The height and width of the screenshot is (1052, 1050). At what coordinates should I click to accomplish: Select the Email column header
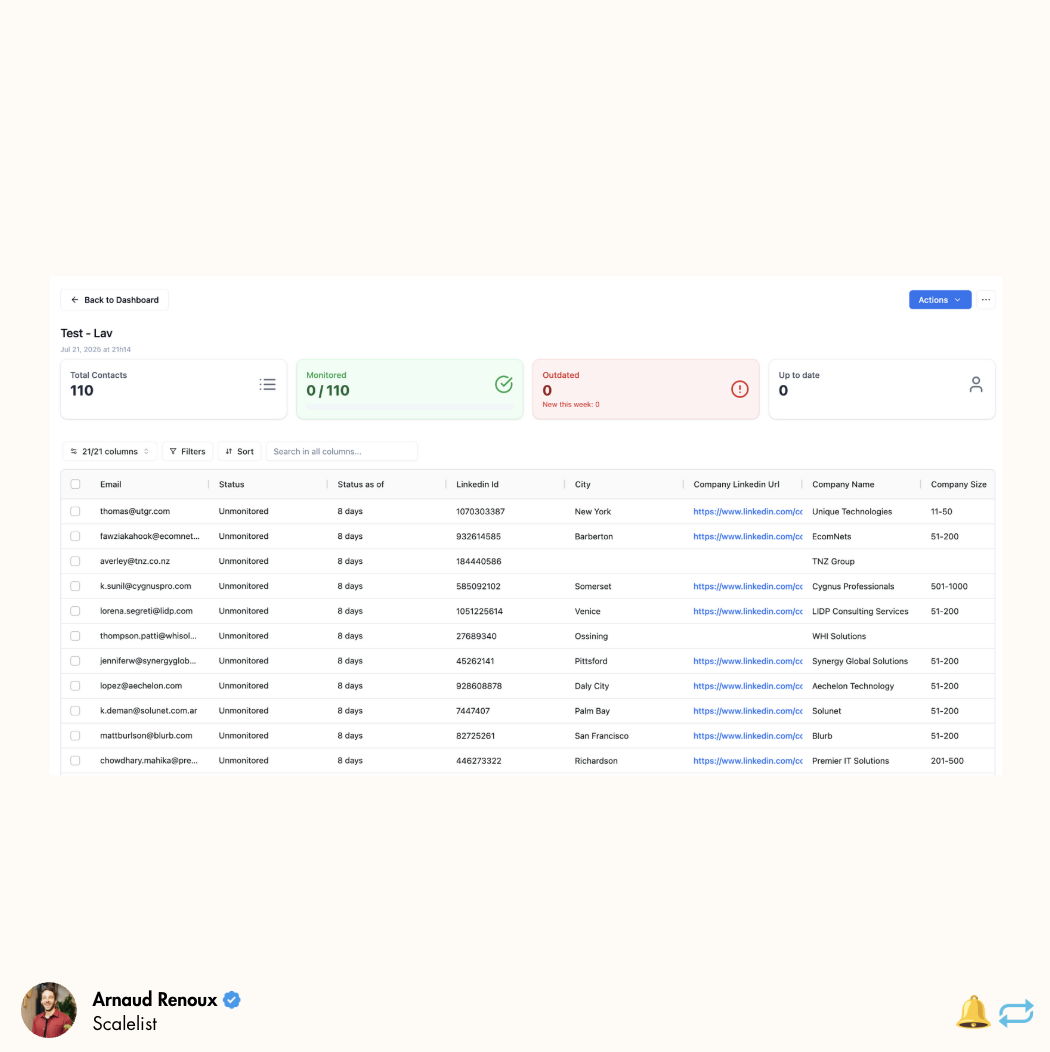click(x=109, y=484)
